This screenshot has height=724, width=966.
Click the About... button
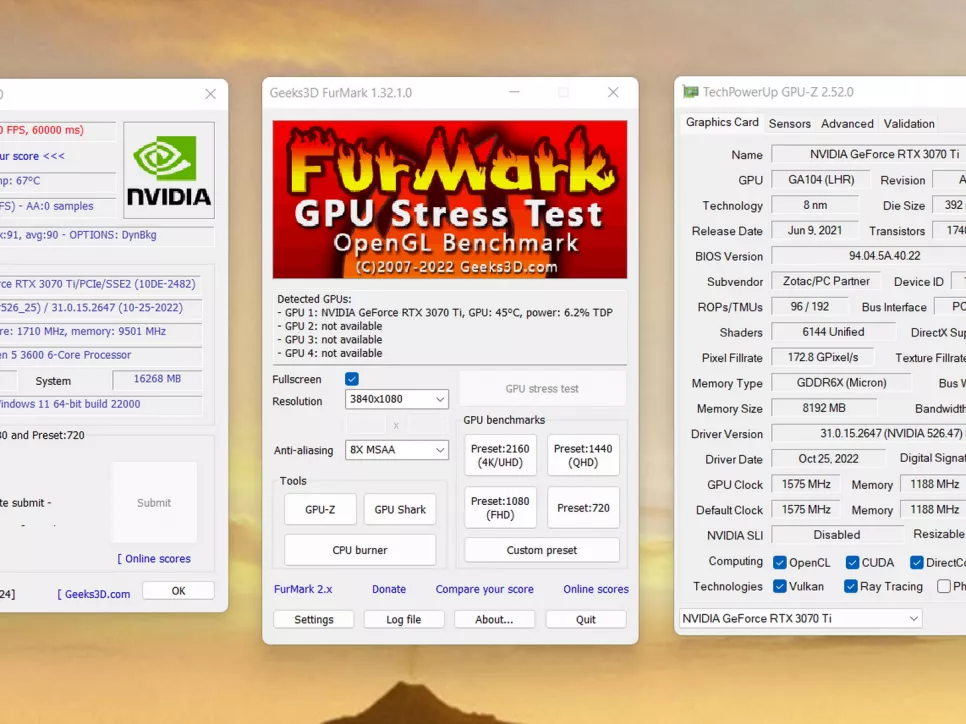click(494, 619)
